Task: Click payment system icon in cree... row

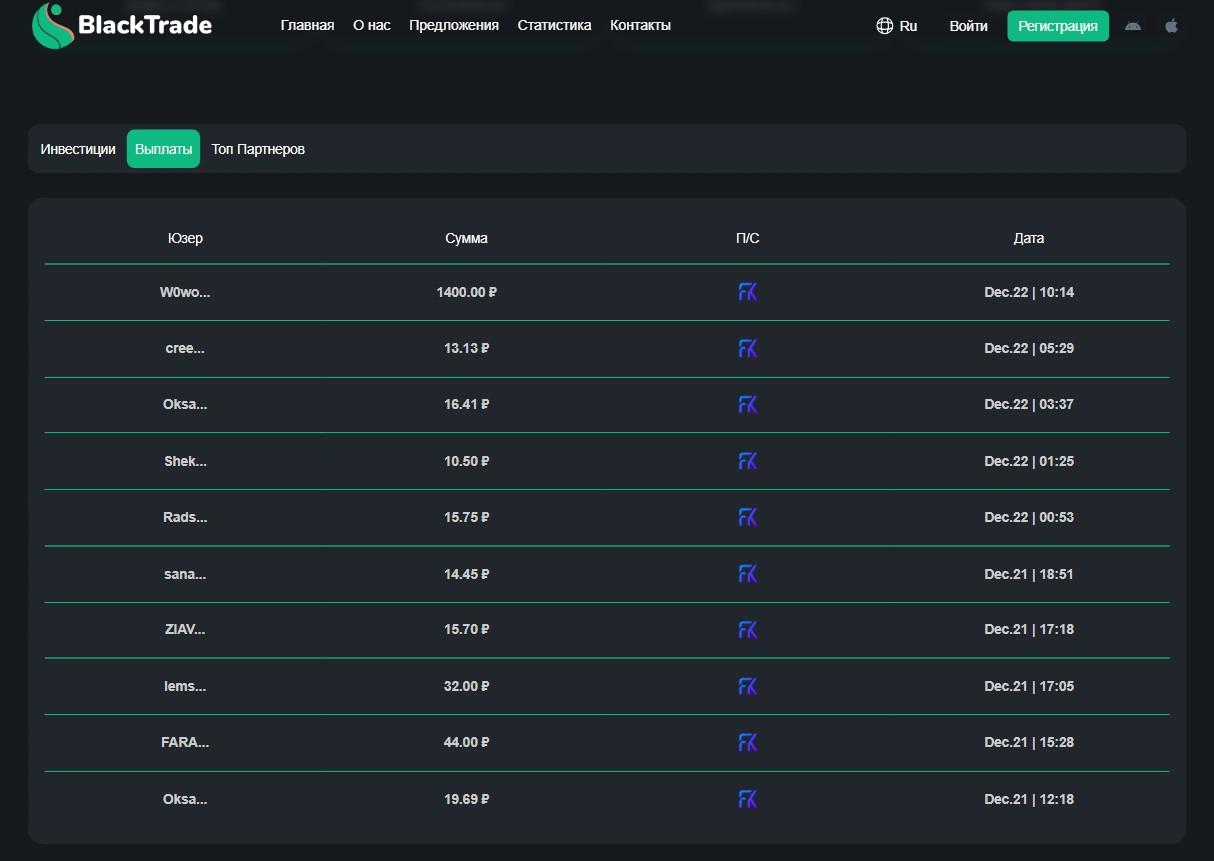Action: pos(747,349)
